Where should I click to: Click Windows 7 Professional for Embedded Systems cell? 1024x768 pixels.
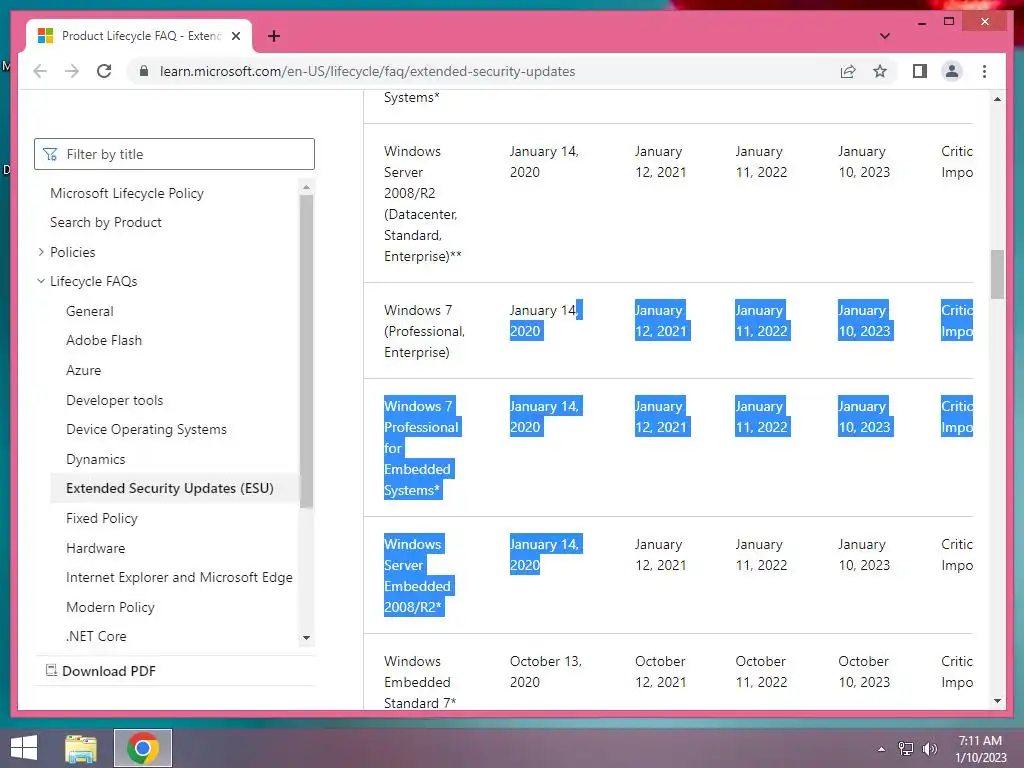(x=422, y=448)
